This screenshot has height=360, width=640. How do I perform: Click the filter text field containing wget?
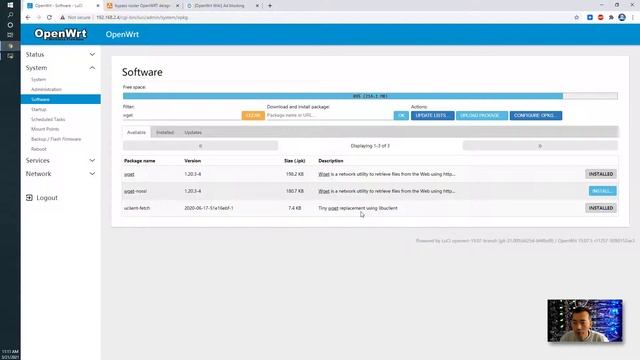pyautogui.click(x=182, y=116)
